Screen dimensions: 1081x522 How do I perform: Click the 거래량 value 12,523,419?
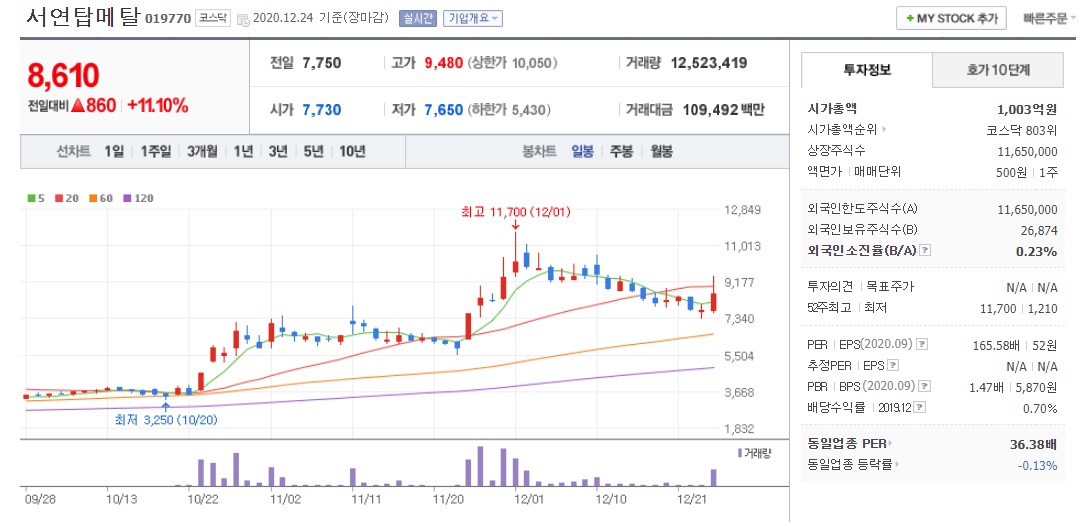[x=709, y=63]
